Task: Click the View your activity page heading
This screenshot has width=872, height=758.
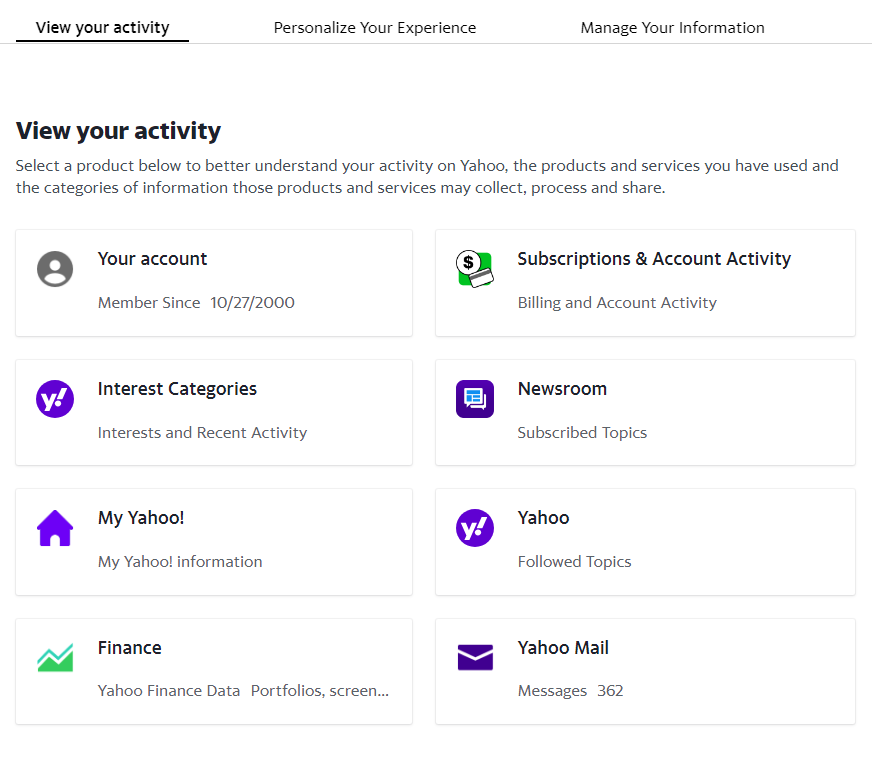Action: pos(118,131)
